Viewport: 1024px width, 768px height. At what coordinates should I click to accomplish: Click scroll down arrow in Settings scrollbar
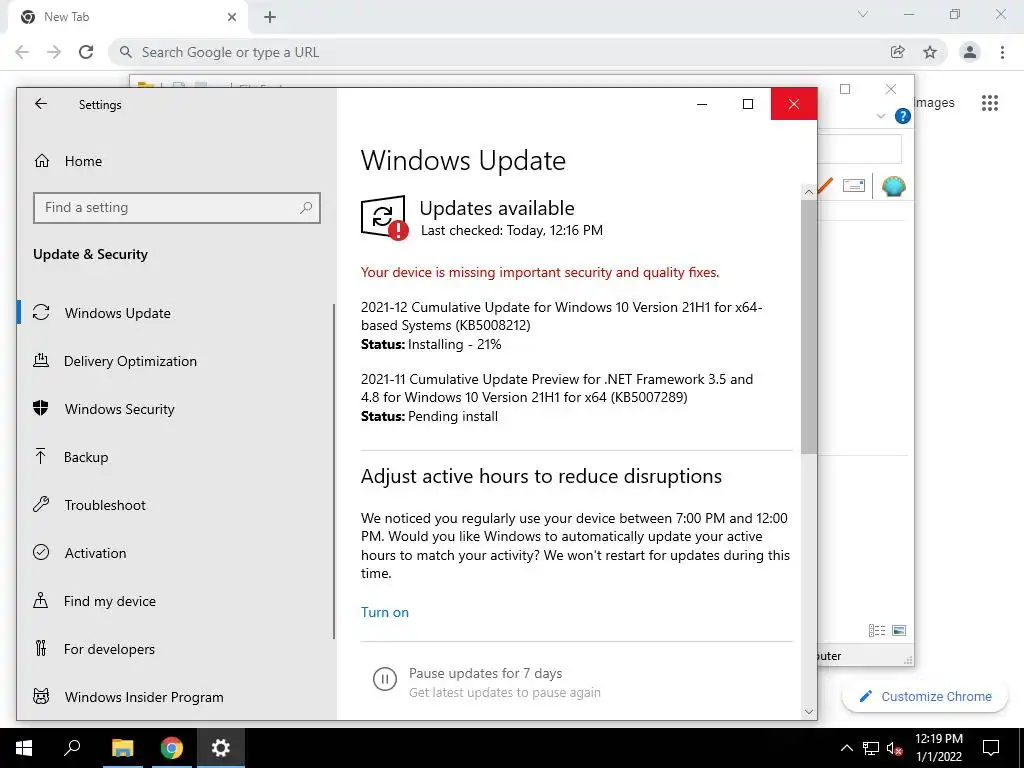(808, 712)
